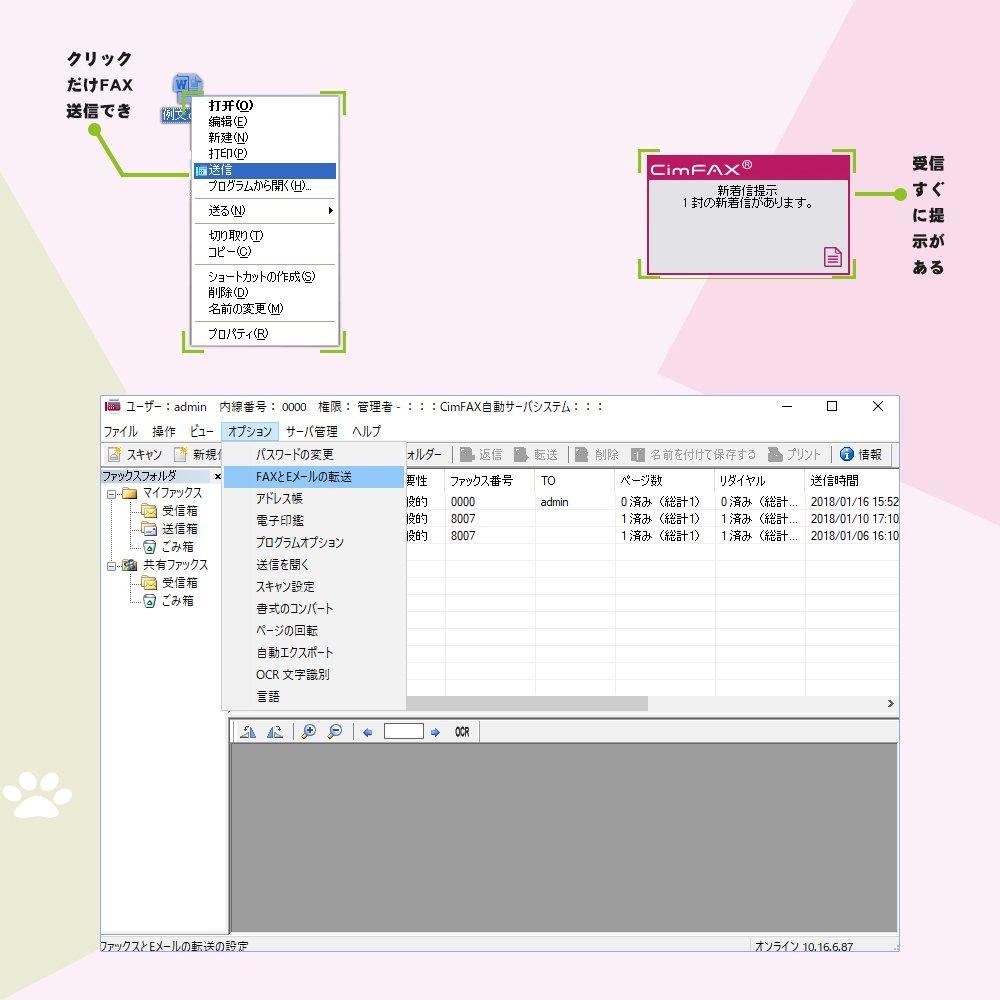Click the page number input field
The width and height of the screenshot is (1000, 1000).
pos(403,731)
